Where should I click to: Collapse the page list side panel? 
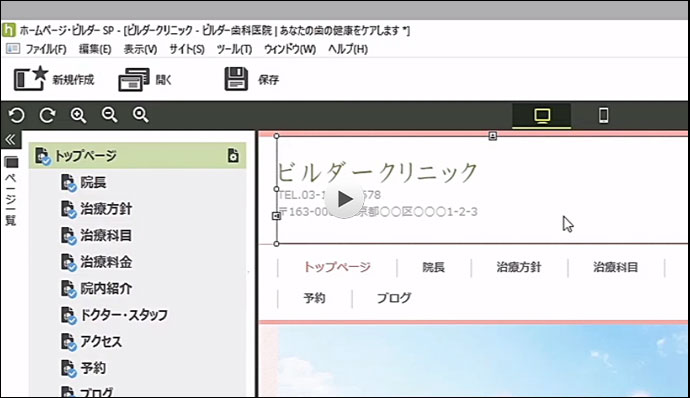10,140
